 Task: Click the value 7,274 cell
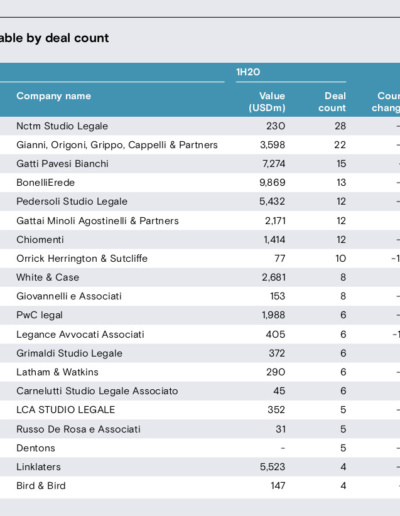pos(273,164)
